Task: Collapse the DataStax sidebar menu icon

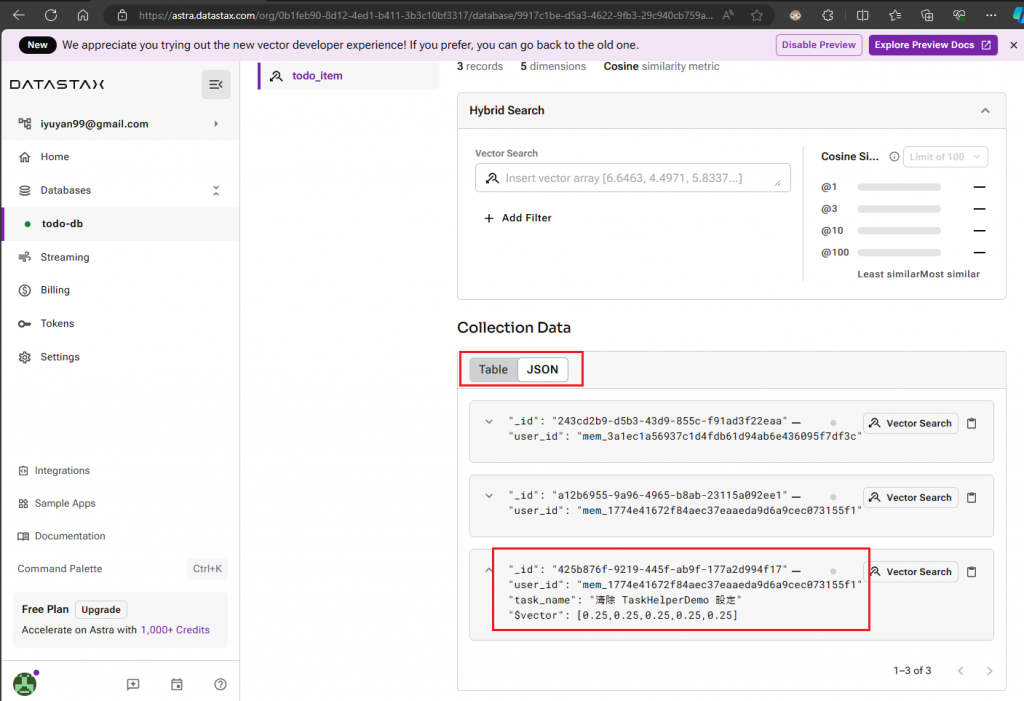Action: (216, 84)
